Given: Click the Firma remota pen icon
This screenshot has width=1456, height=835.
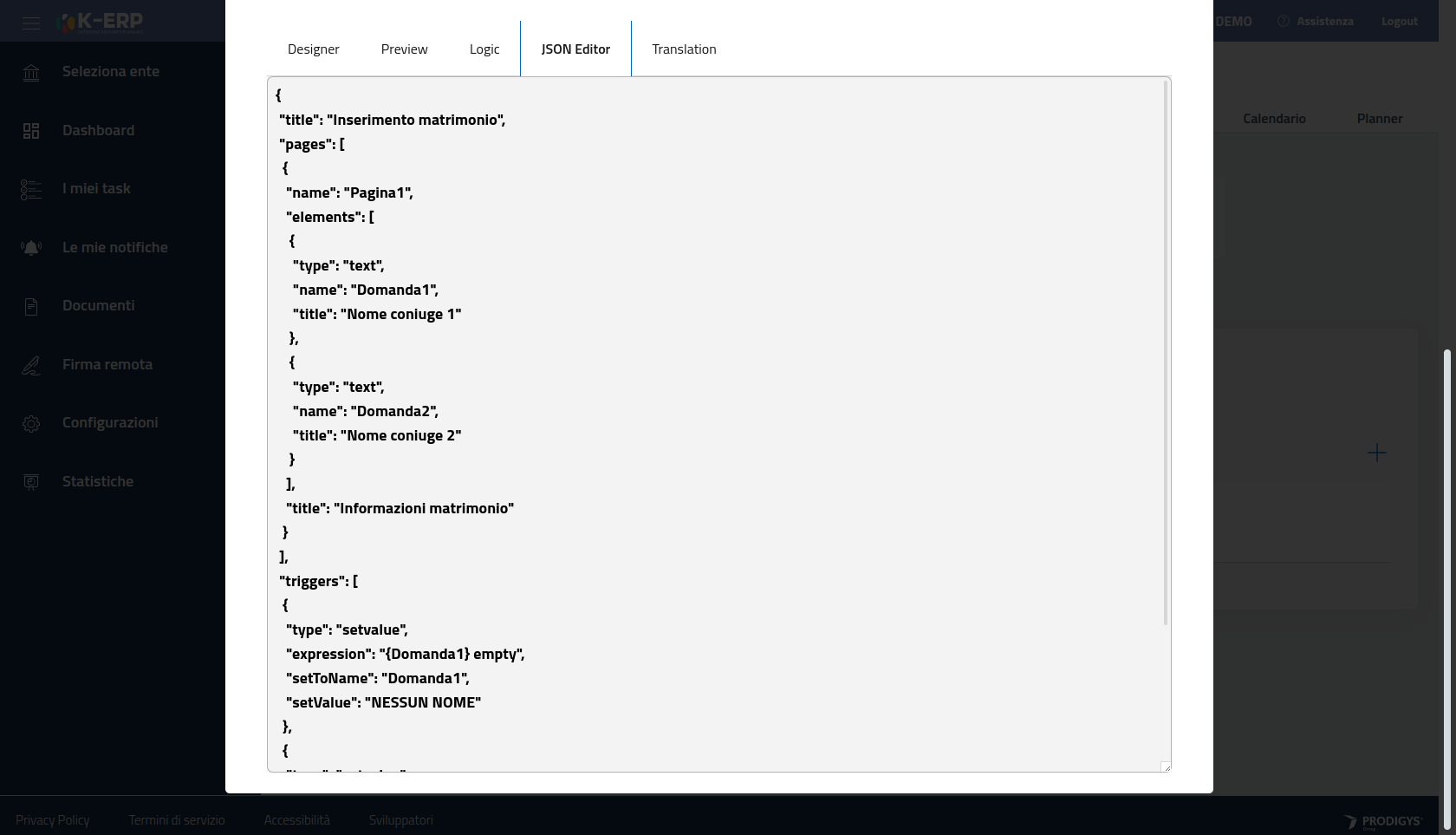Looking at the screenshot, I should point(31,365).
